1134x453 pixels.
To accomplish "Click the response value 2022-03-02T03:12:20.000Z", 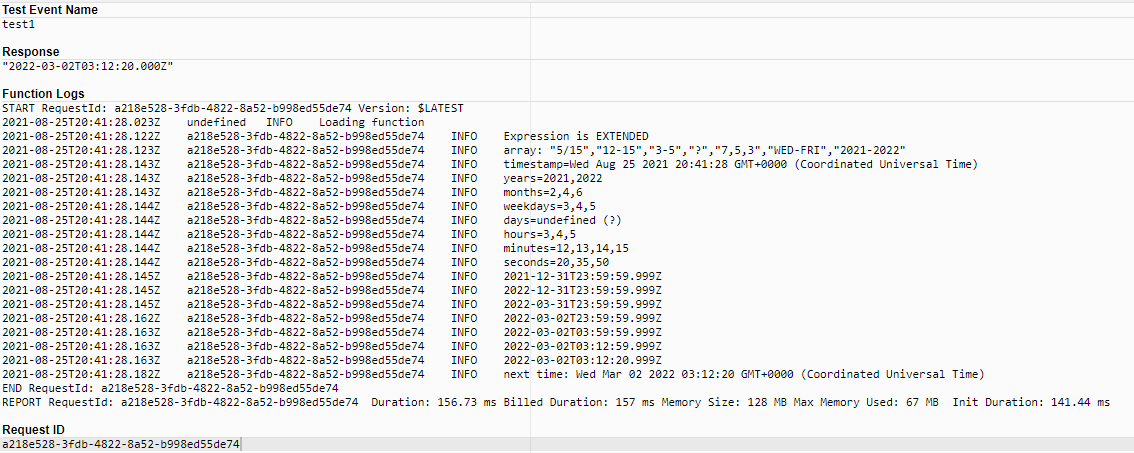I will pyautogui.click(x=88, y=67).
